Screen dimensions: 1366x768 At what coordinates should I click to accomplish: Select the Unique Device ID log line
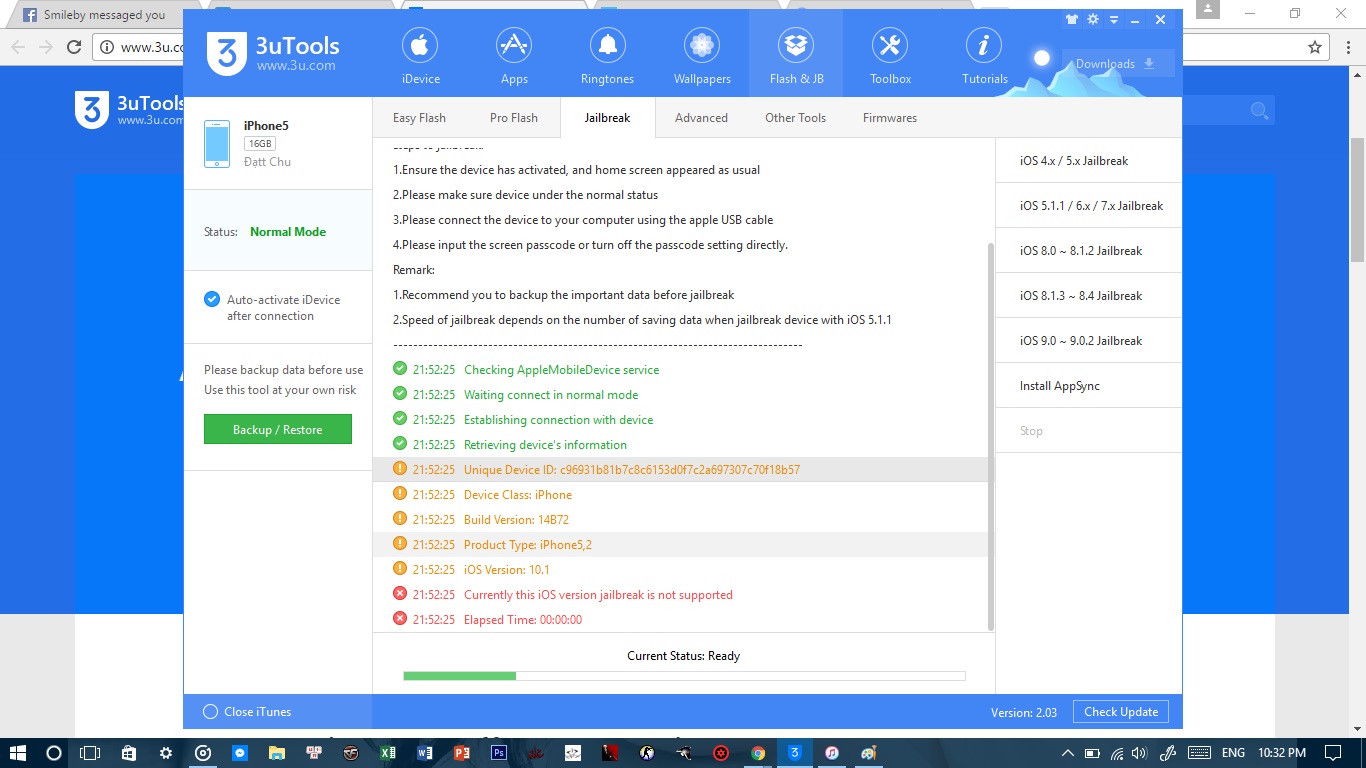click(680, 470)
